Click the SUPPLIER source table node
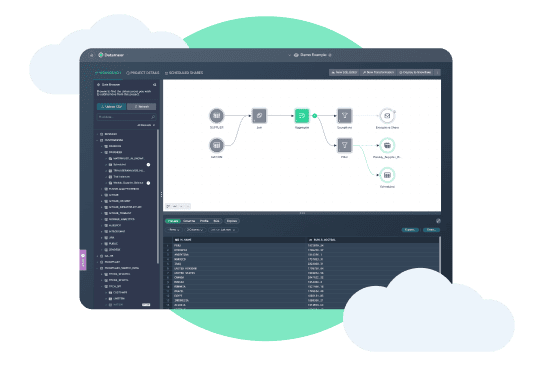 (x=216, y=116)
